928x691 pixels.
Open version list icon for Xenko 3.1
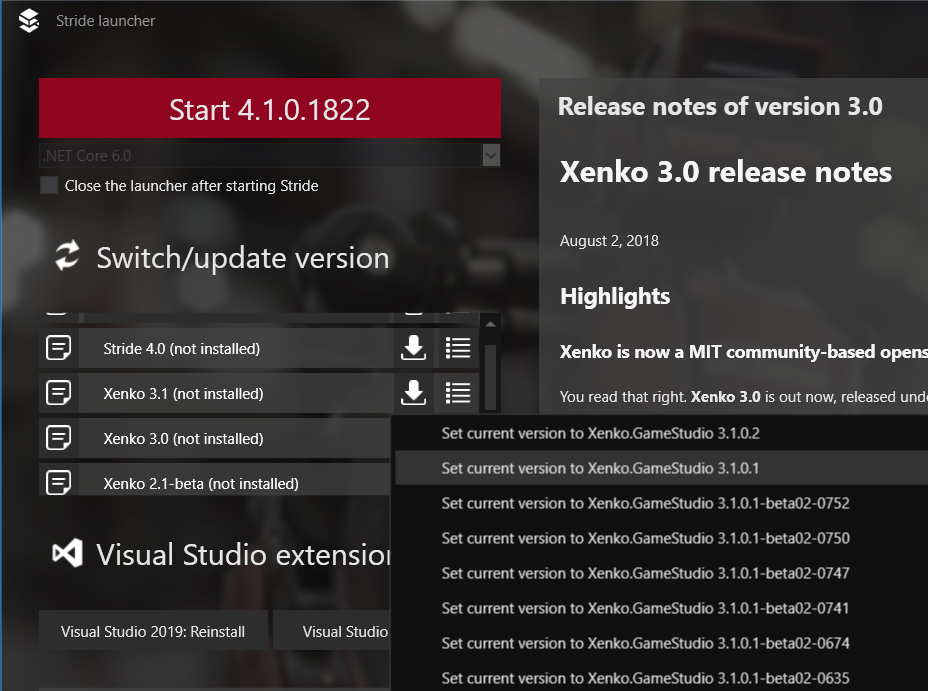[457, 393]
